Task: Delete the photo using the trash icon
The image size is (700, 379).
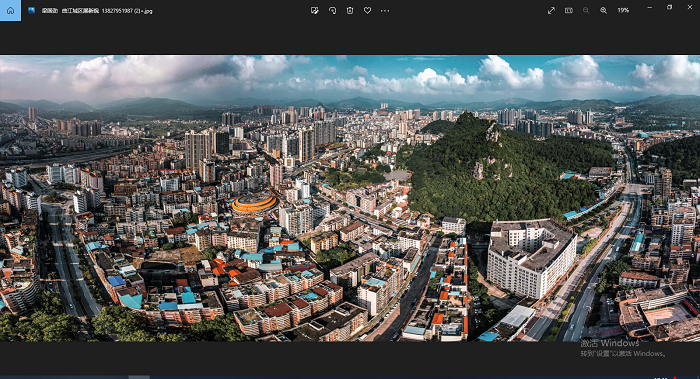Action: 350,10
